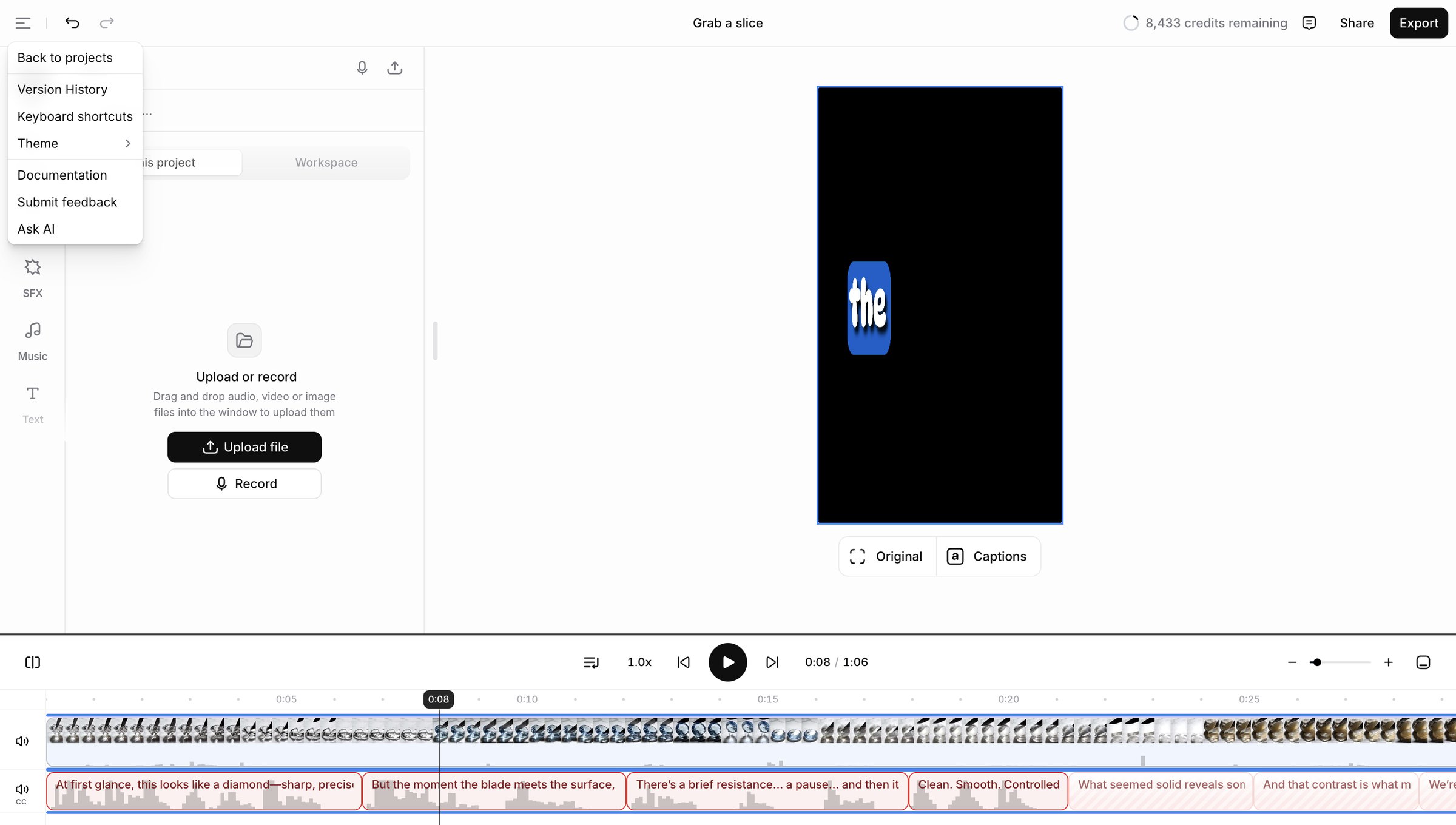
Task: Click the Share button
Action: point(1357,23)
